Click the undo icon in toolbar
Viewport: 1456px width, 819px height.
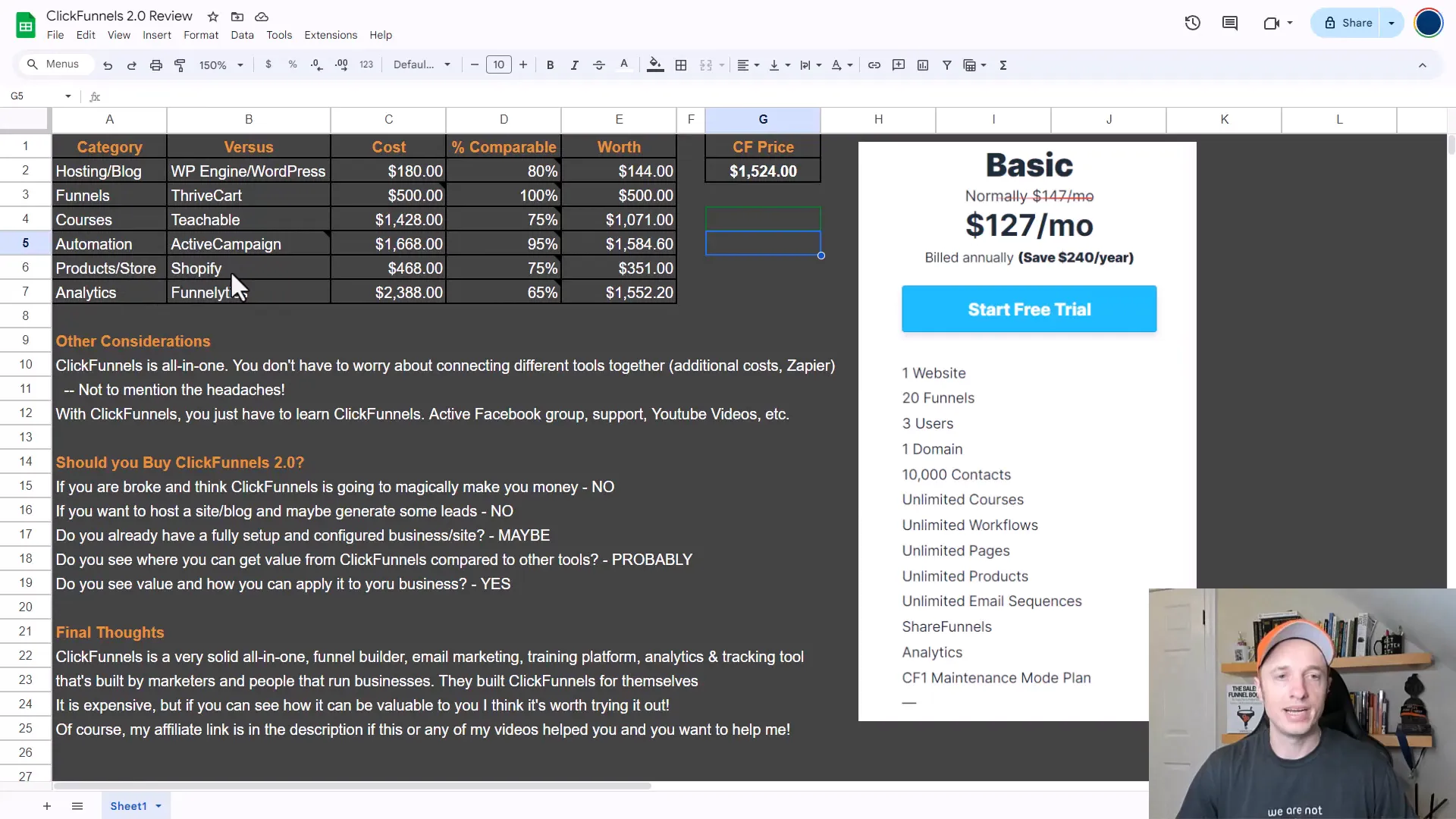[108, 65]
